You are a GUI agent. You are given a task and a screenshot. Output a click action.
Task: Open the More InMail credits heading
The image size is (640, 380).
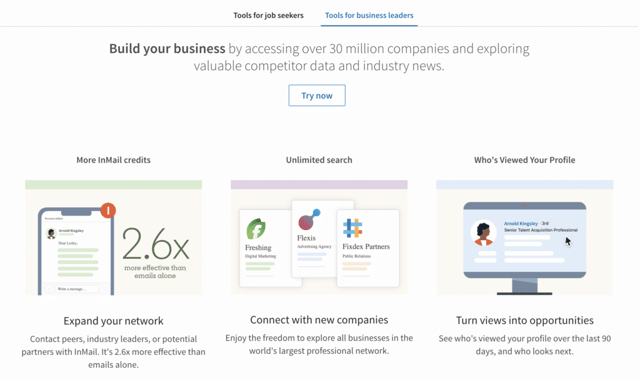point(113,160)
